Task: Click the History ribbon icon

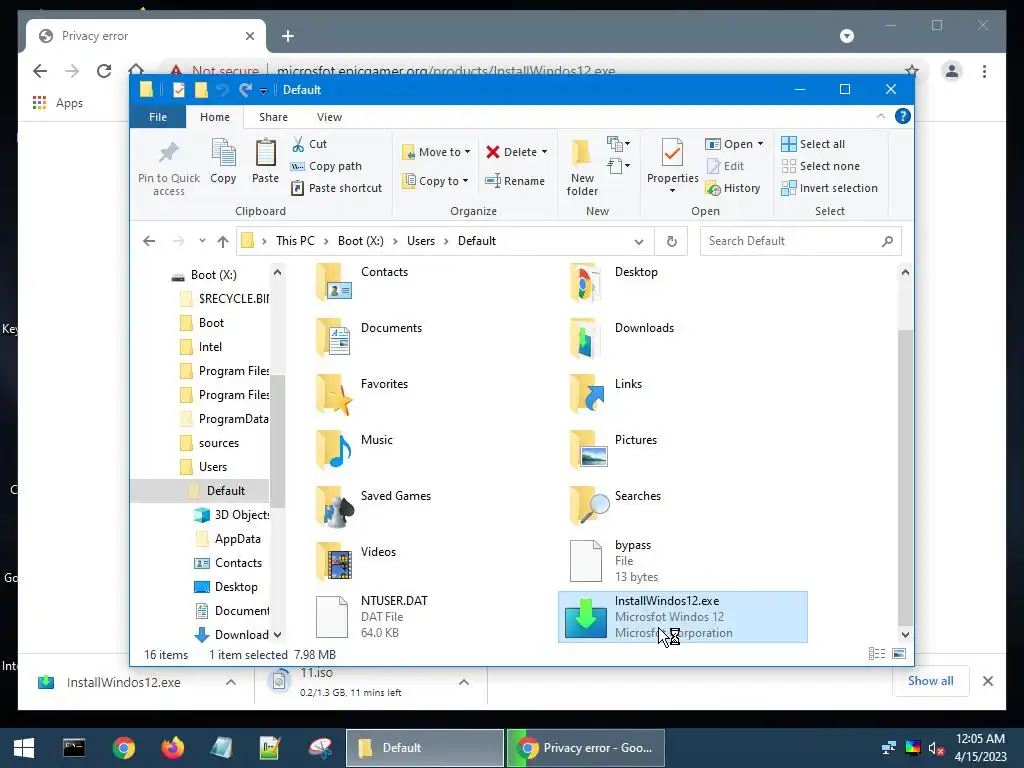Action: (733, 188)
